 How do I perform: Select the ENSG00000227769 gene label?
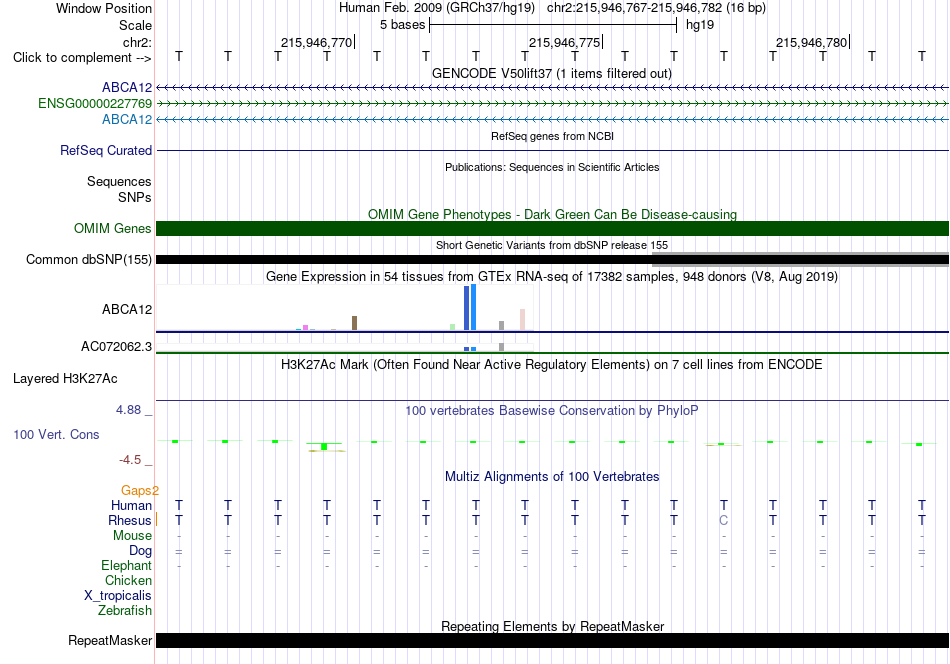pyautogui.click(x=95, y=104)
